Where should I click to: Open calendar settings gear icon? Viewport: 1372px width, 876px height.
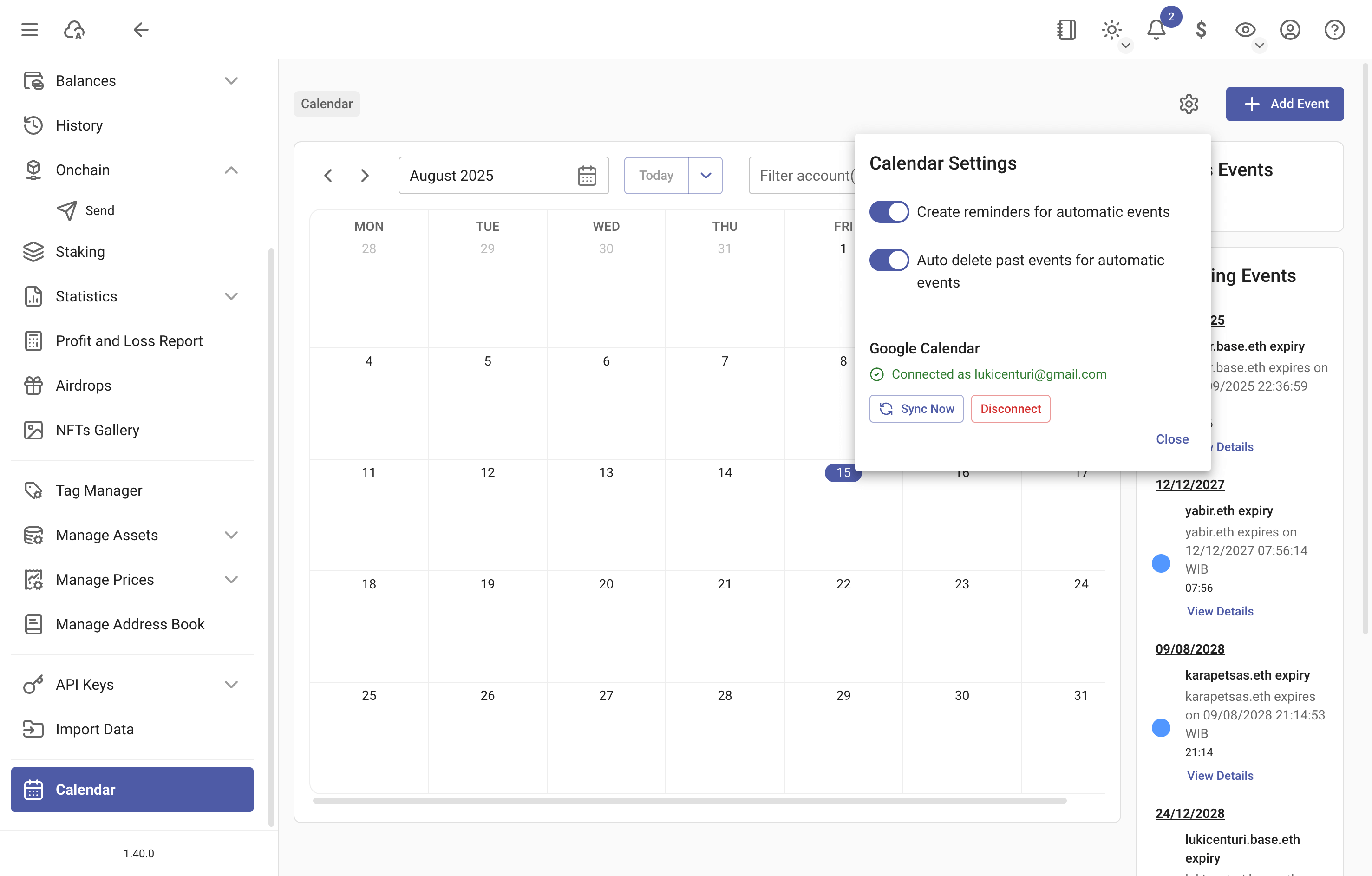pos(1189,104)
